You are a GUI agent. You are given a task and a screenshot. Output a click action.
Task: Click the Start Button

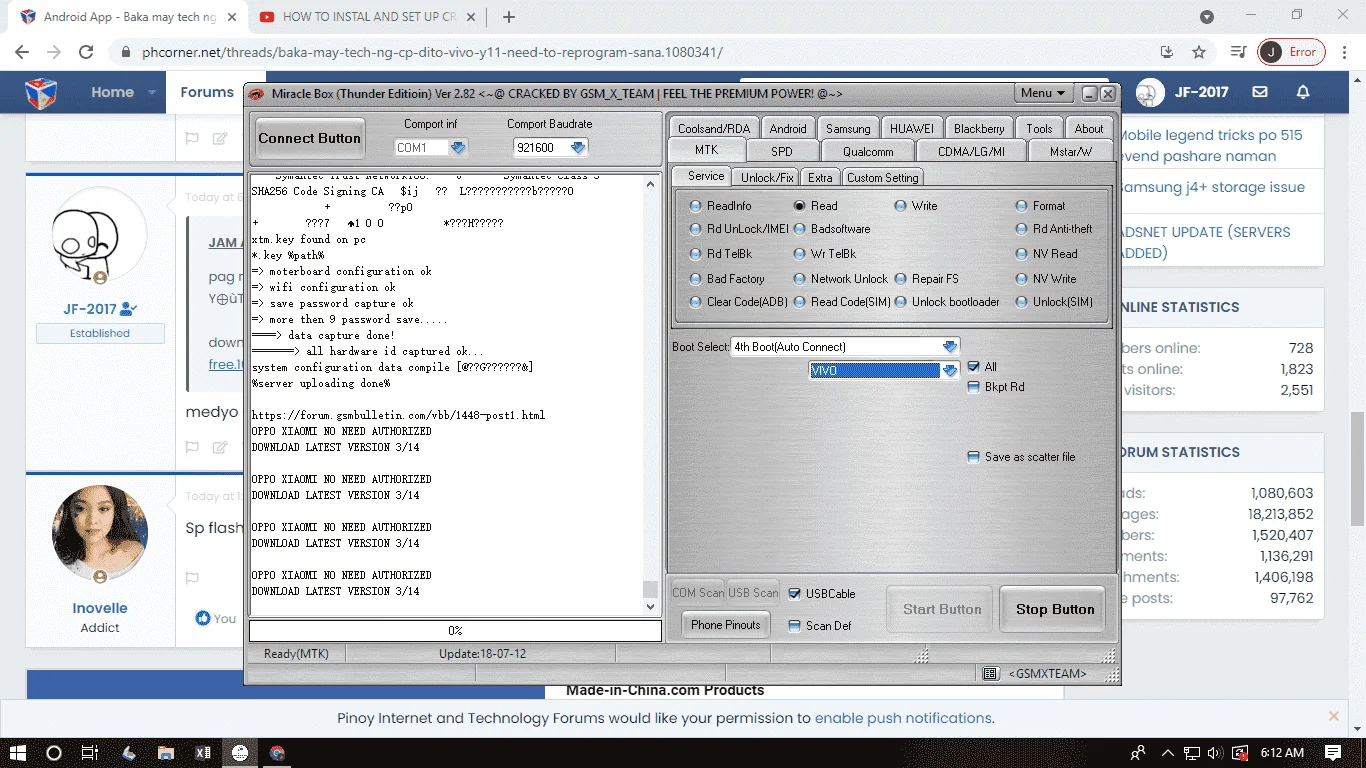[x=942, y=609]
